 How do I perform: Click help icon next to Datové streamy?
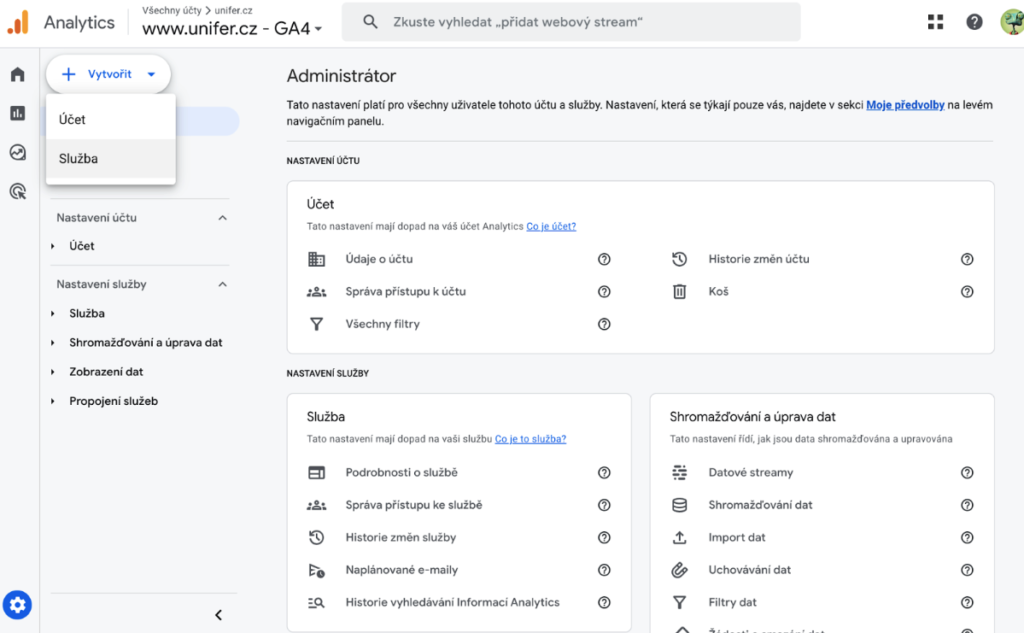coord(967,473)
